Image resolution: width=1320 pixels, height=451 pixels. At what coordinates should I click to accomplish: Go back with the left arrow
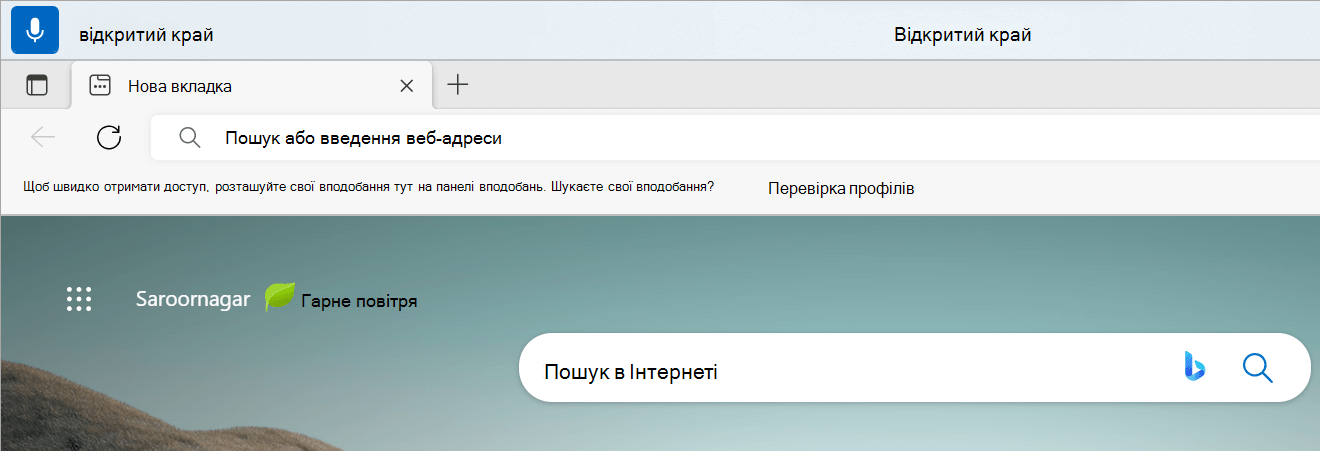[x=43, y=138]
